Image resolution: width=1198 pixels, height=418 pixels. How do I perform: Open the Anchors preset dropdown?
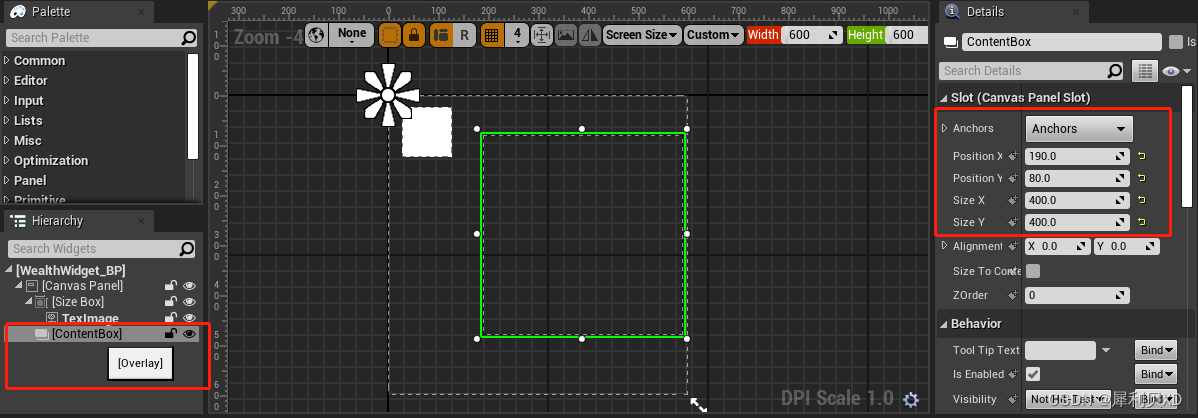[1079, 128]
